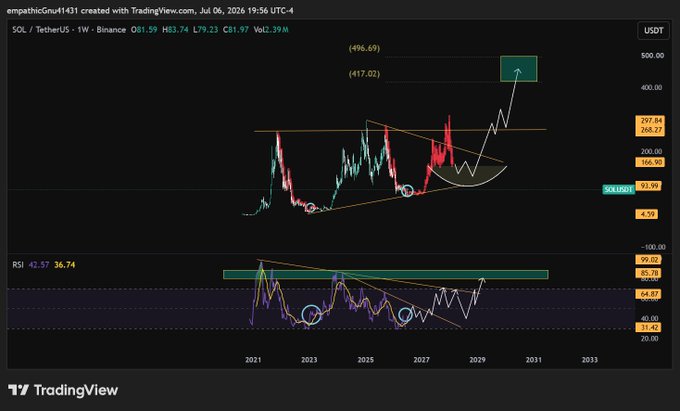Viewport: 680px width, 411px height.
Task: Click the 2023 time axis label
Action: [309, 360]
